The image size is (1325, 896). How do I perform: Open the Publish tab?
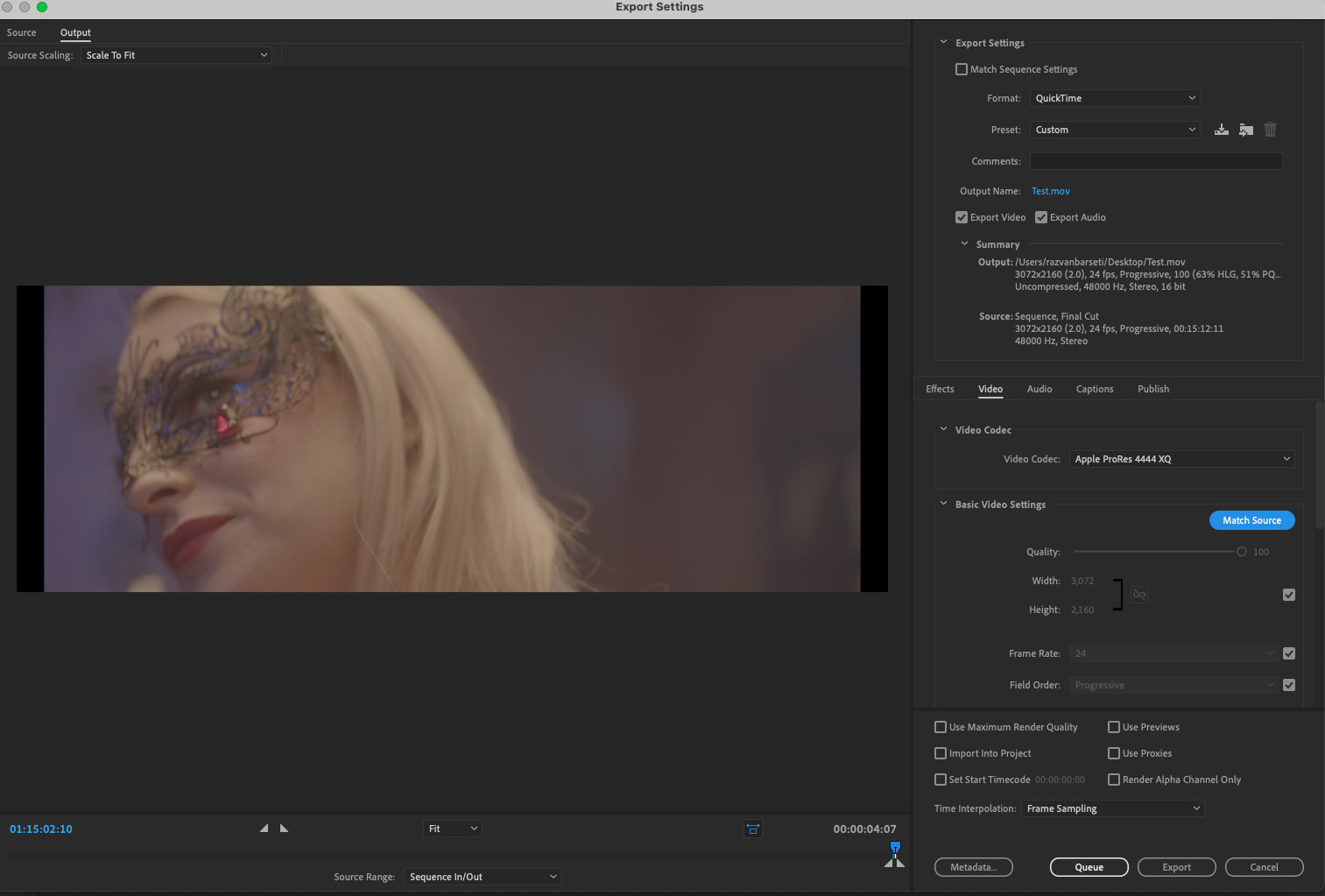click(x=1152, y=389)
